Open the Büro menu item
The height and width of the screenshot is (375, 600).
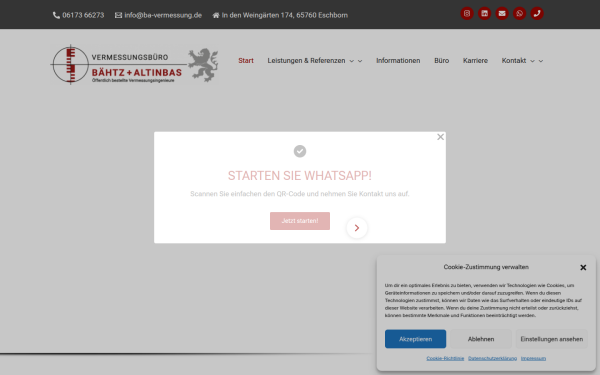tap(442, 60)
